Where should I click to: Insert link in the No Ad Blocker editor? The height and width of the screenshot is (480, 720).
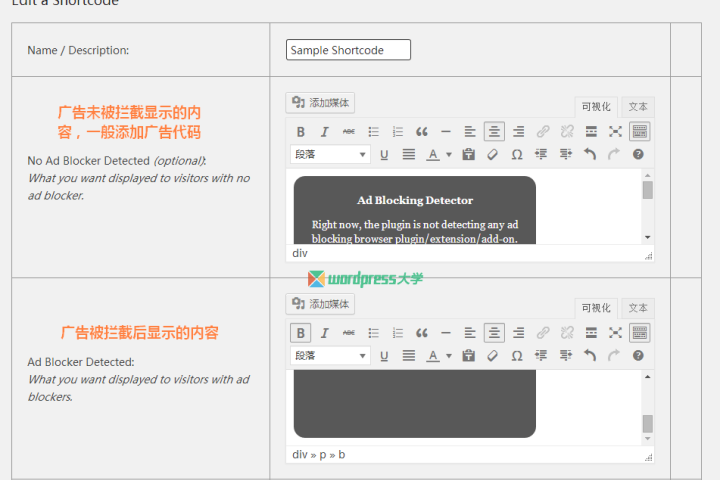click(543, 132)
